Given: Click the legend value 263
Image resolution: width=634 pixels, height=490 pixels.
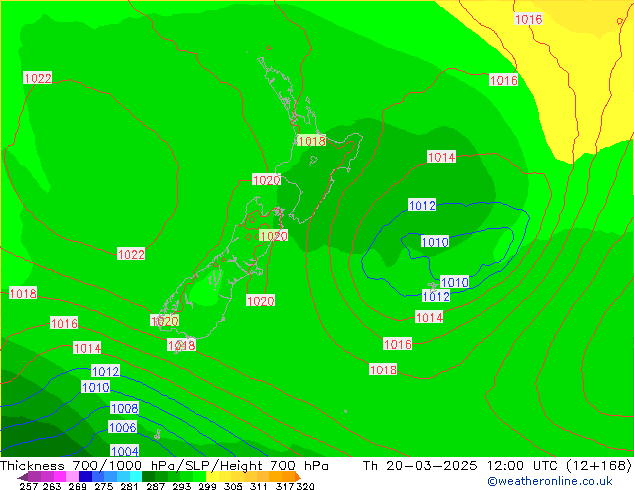Looking at the screenshot, I should click(x=52, y=486).
